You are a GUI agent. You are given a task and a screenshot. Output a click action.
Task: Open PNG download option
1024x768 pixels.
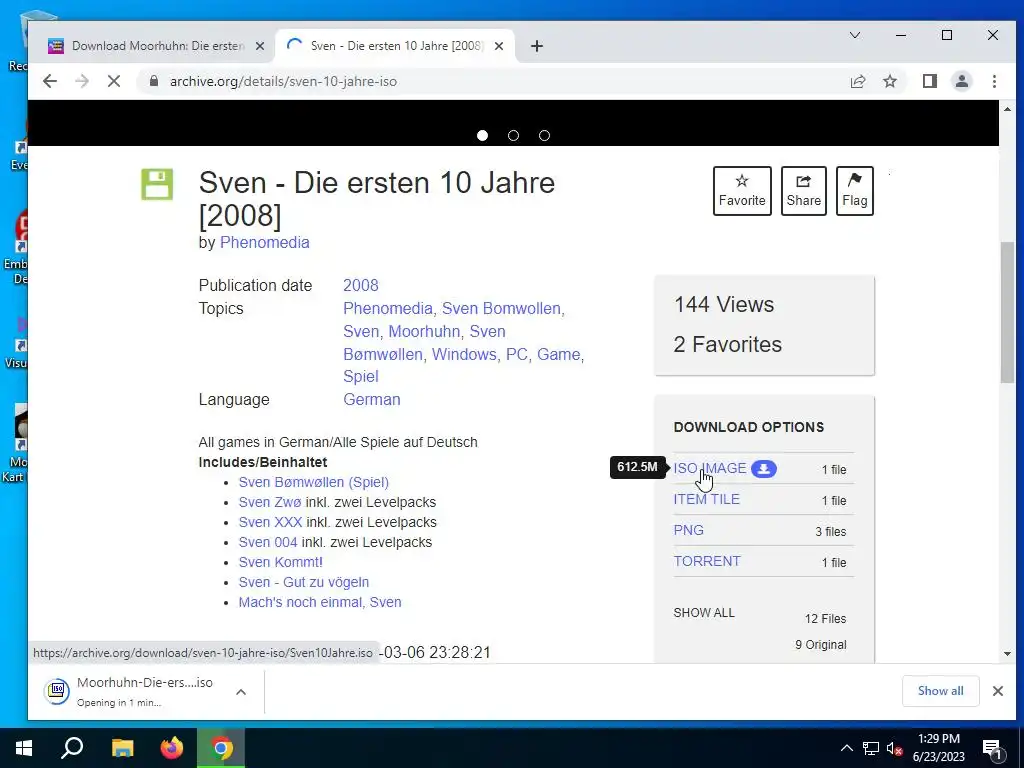pos(688,530)
